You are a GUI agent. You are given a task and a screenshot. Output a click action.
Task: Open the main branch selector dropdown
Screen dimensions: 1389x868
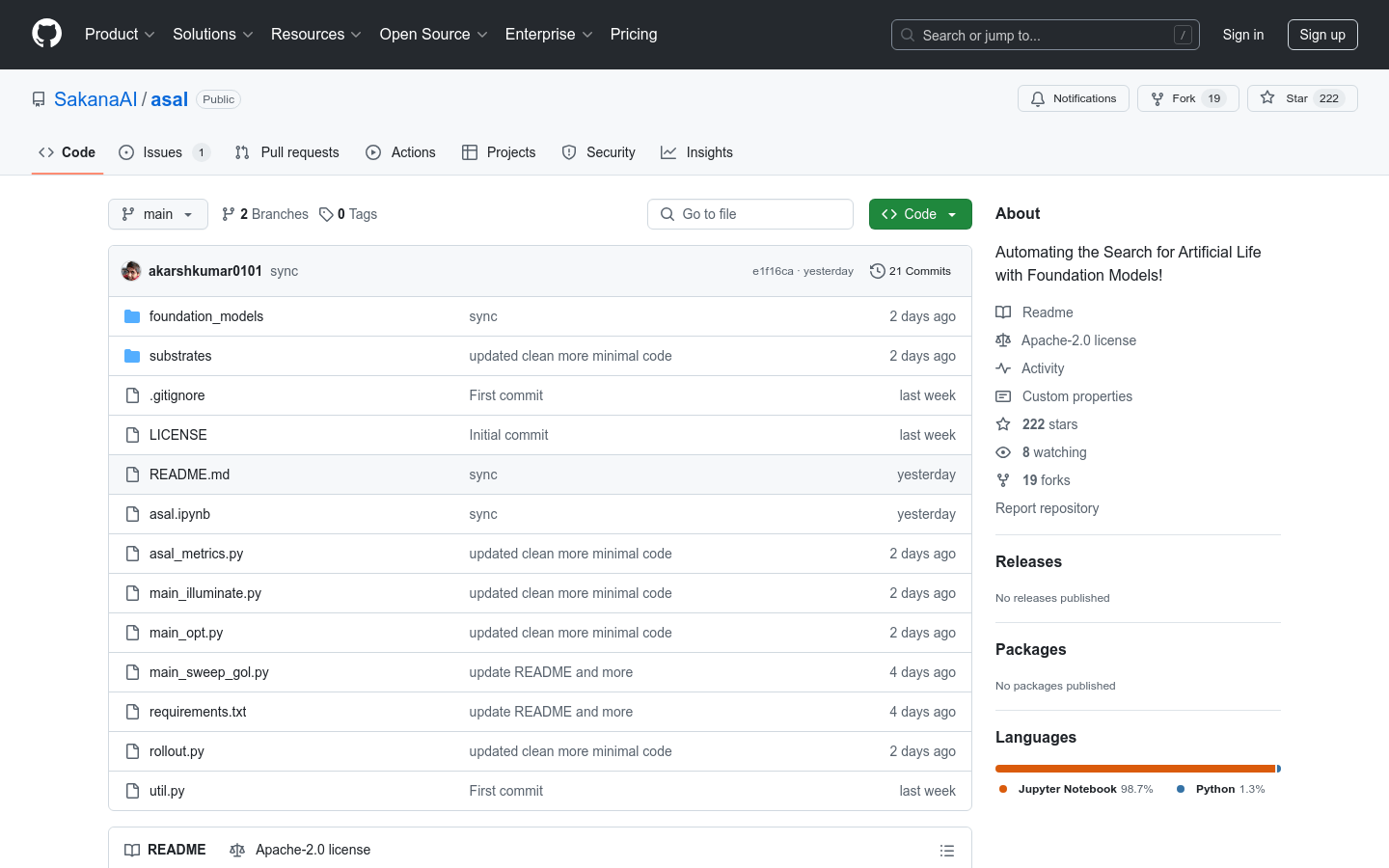pyautogui.click(x=158, y=214)
